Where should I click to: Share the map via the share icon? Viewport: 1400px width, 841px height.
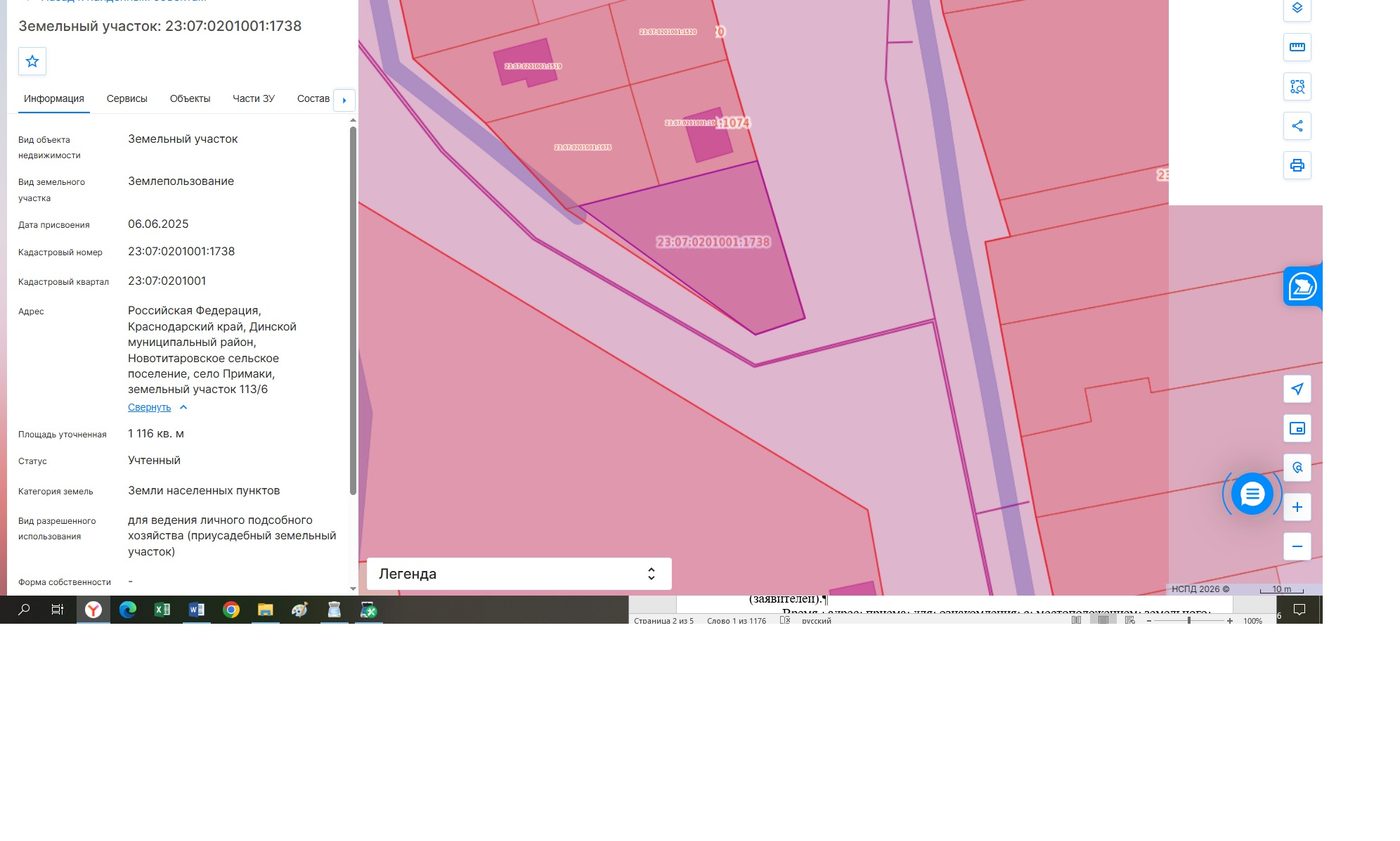pyautogui.click(x=1297, y=126)
